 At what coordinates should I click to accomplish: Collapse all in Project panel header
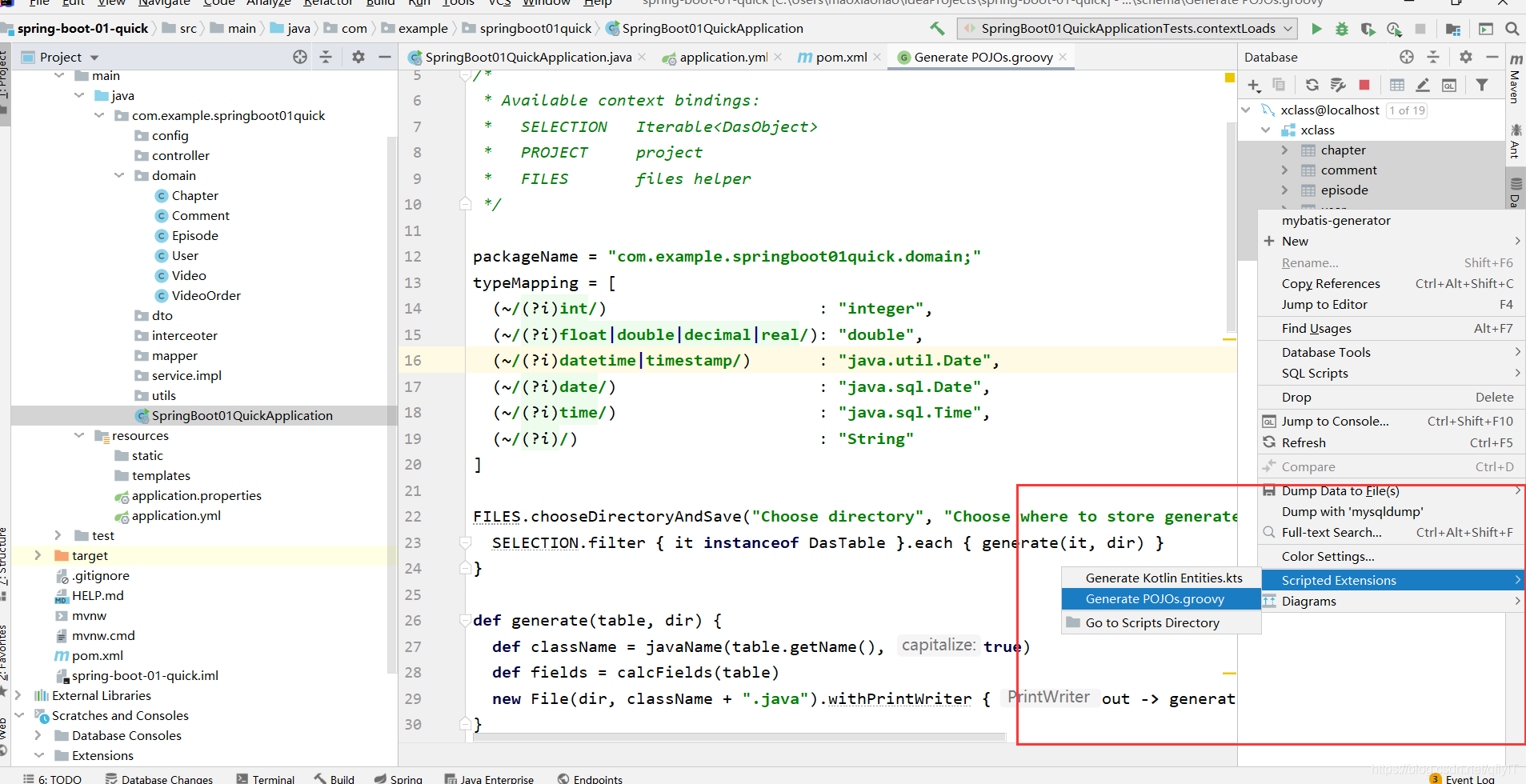point(326,57)
